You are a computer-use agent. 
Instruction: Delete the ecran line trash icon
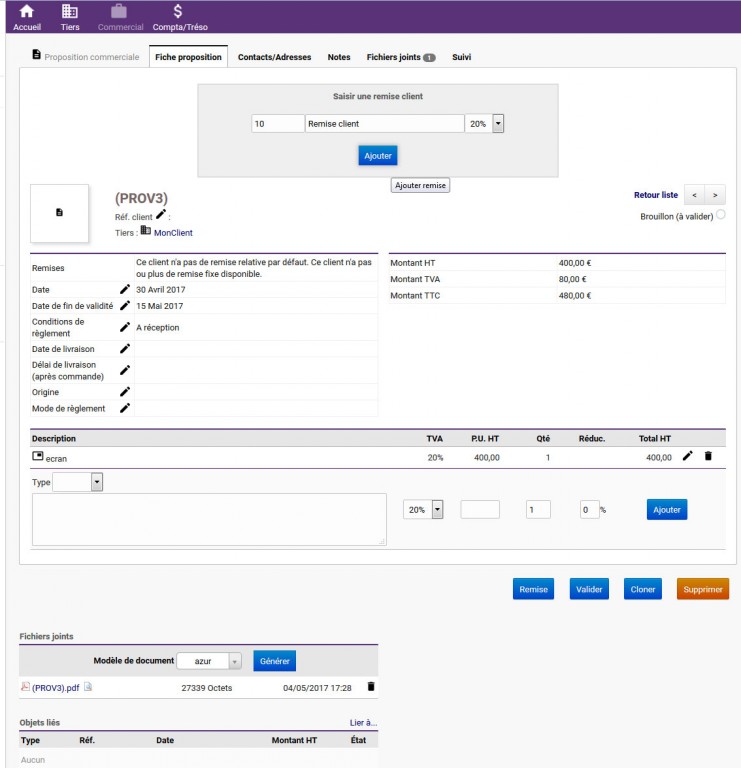click(708, 456)
